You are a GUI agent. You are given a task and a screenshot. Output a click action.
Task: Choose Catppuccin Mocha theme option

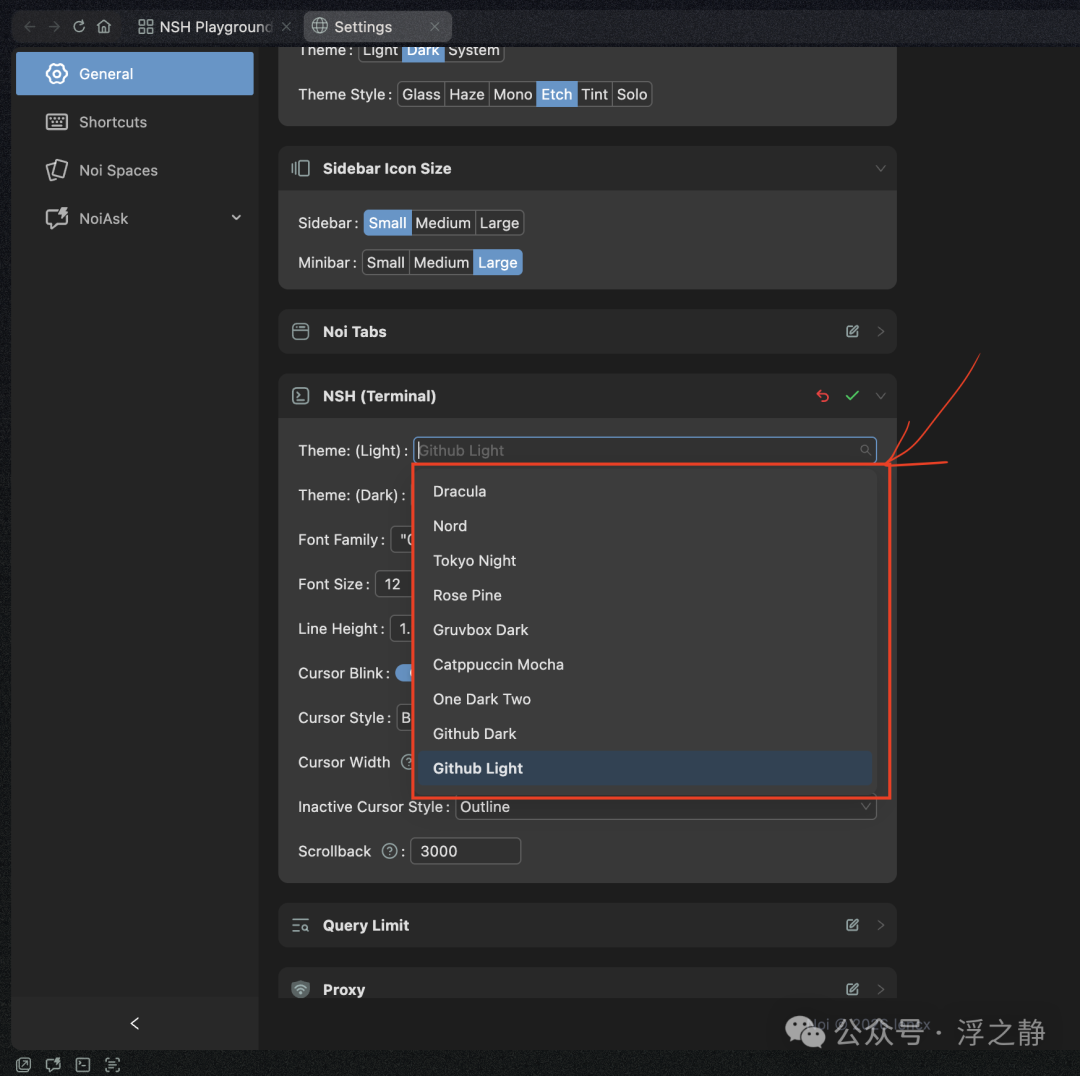click(645, 665)
